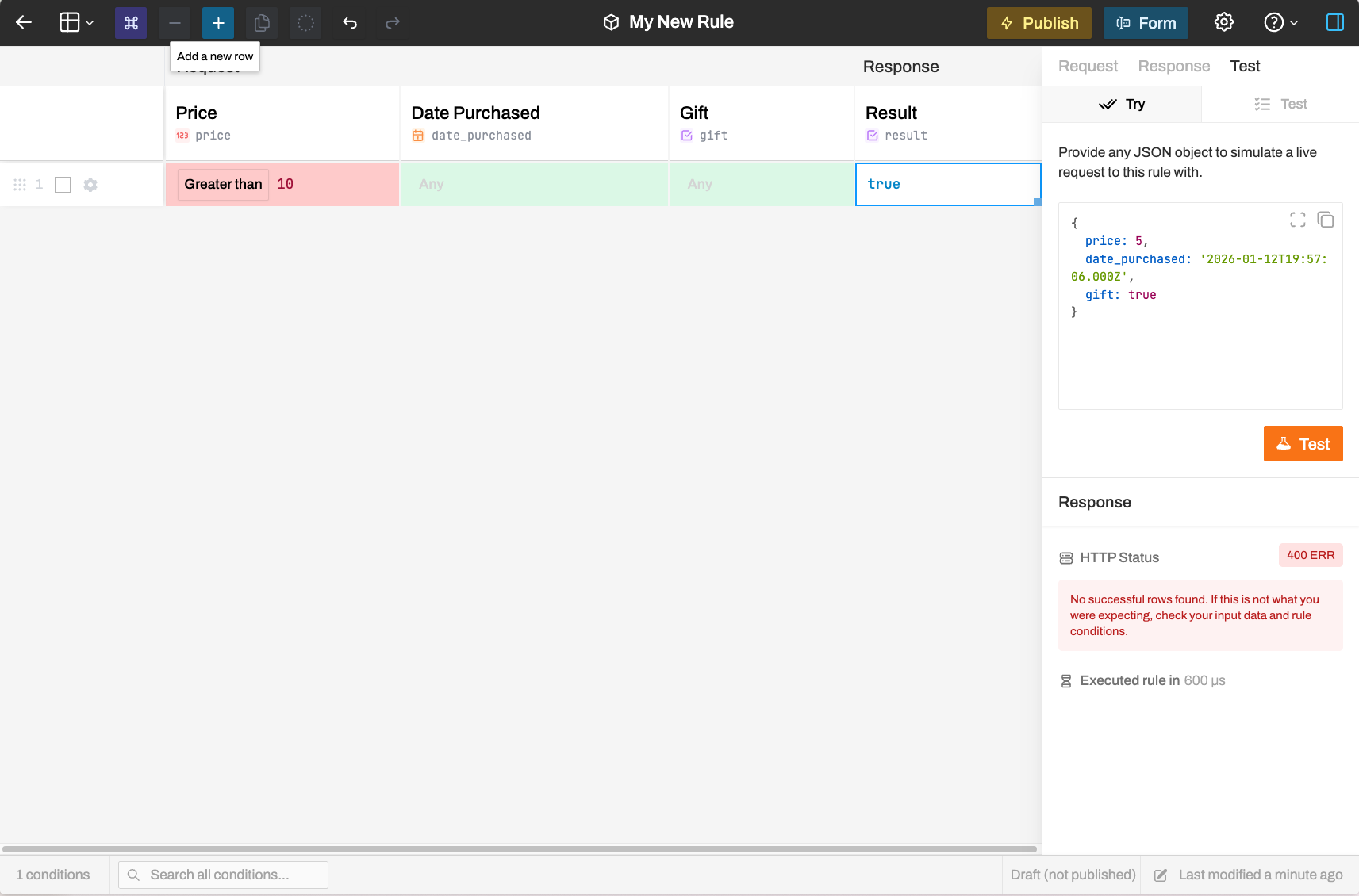Image resolution: width=1359 pixels, height=896 pixels.
Task: Click the Publish button
Action: click(x=1038, y=23)
